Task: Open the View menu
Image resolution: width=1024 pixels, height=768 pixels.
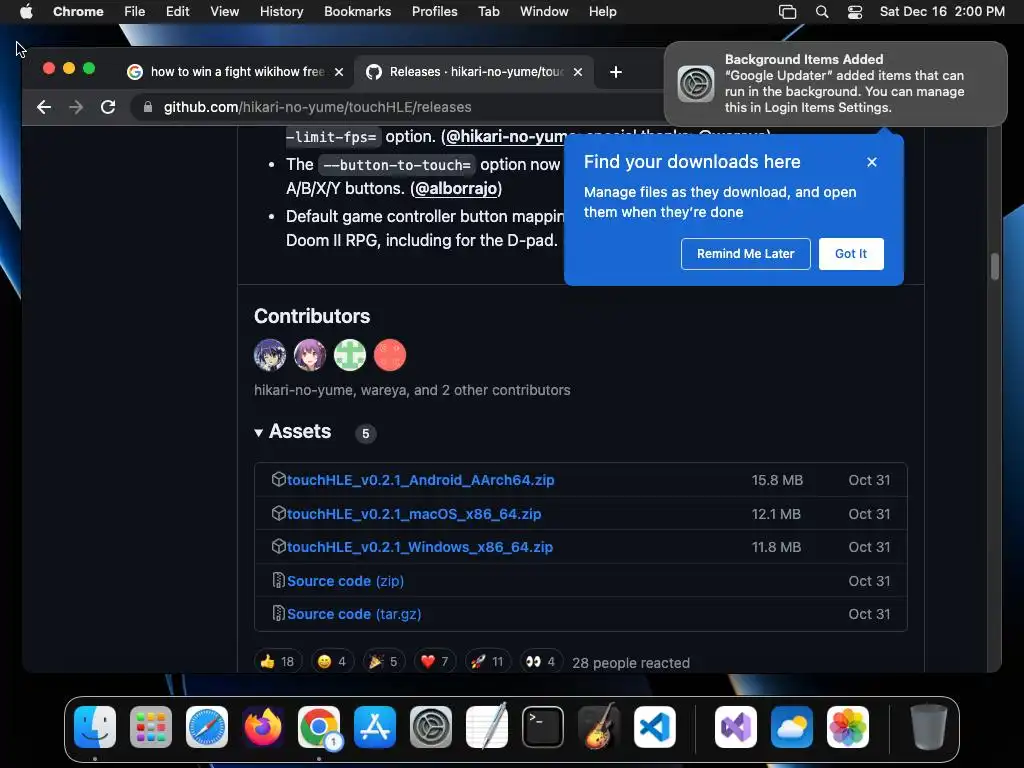Action: click(224, 12)
